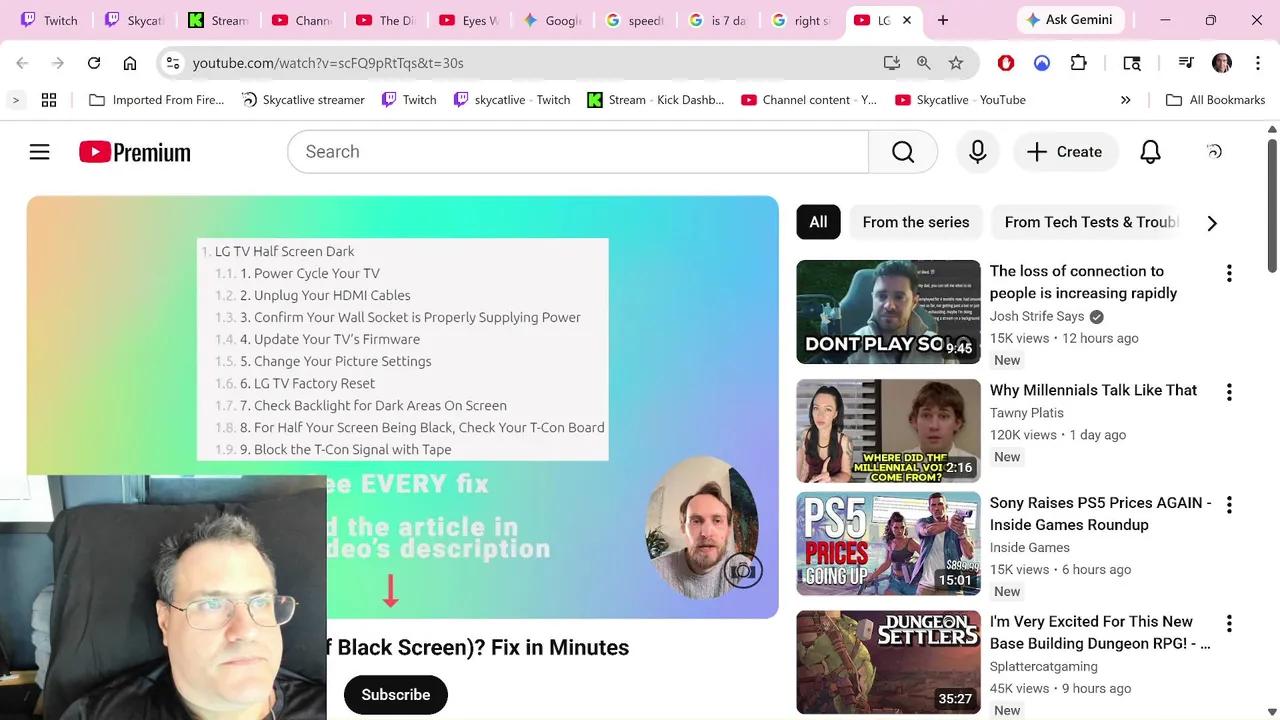Open a new browser tab

pos(943,20)
